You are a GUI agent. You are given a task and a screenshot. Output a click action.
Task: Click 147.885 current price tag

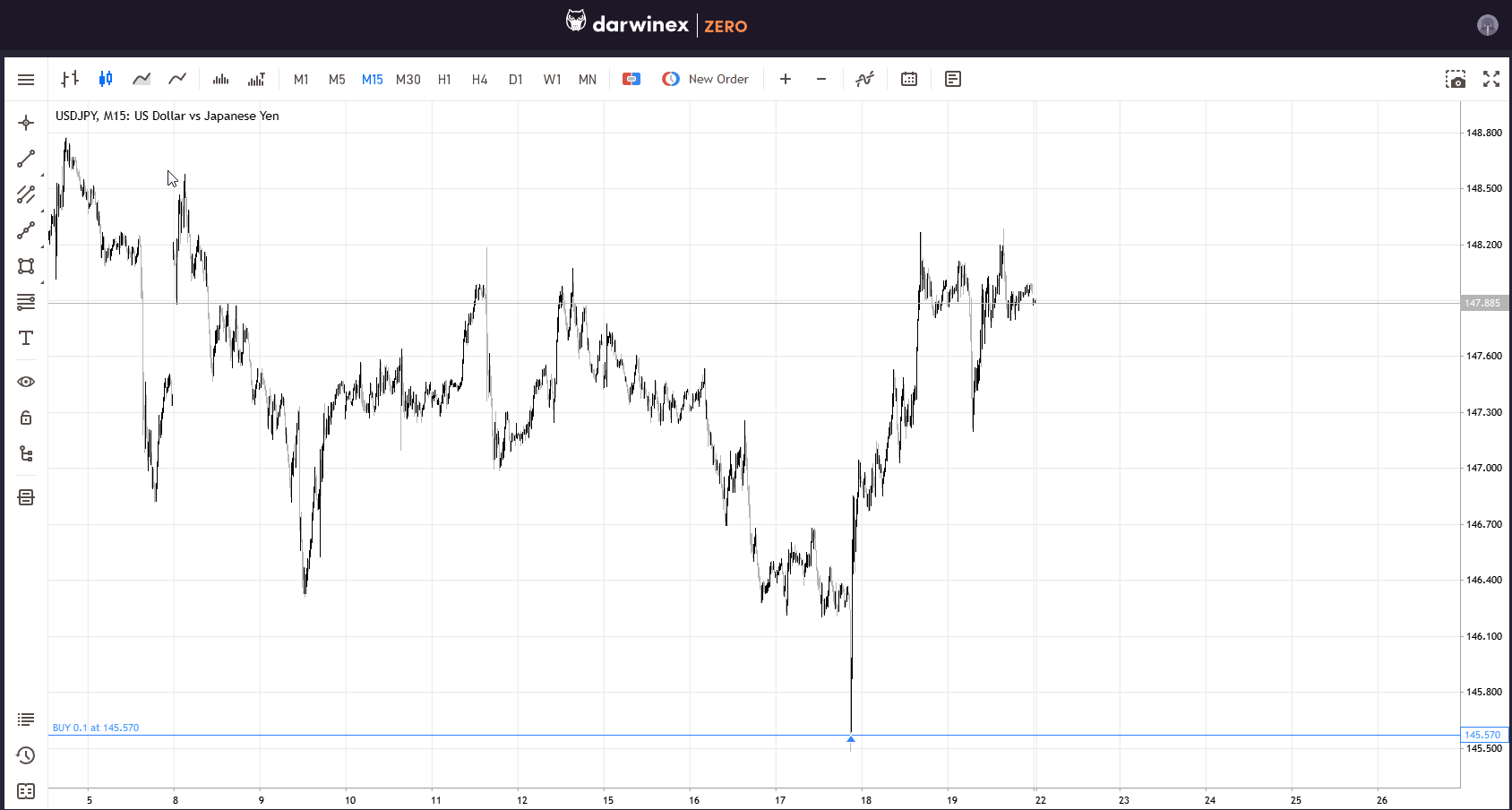click(x=1484, y=303)
